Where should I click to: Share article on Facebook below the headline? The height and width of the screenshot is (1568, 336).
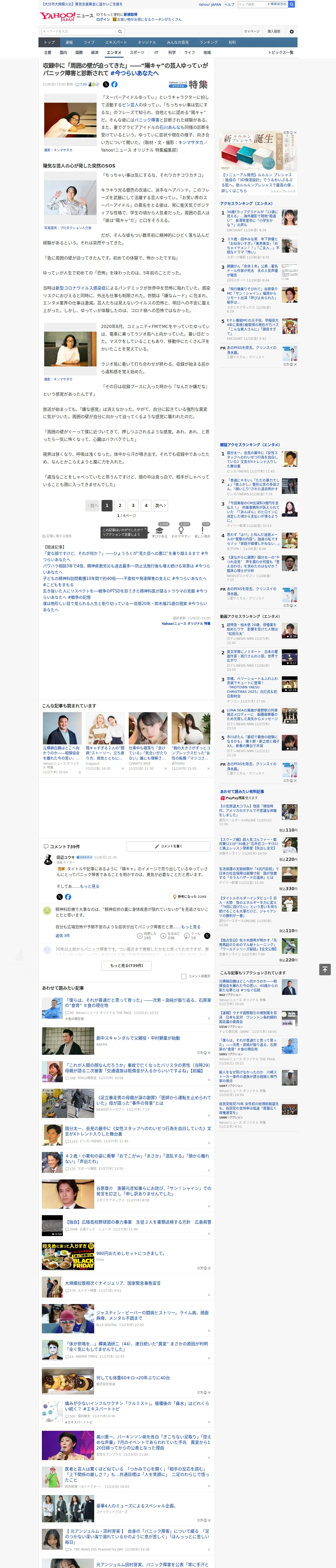tap(114, 85)
